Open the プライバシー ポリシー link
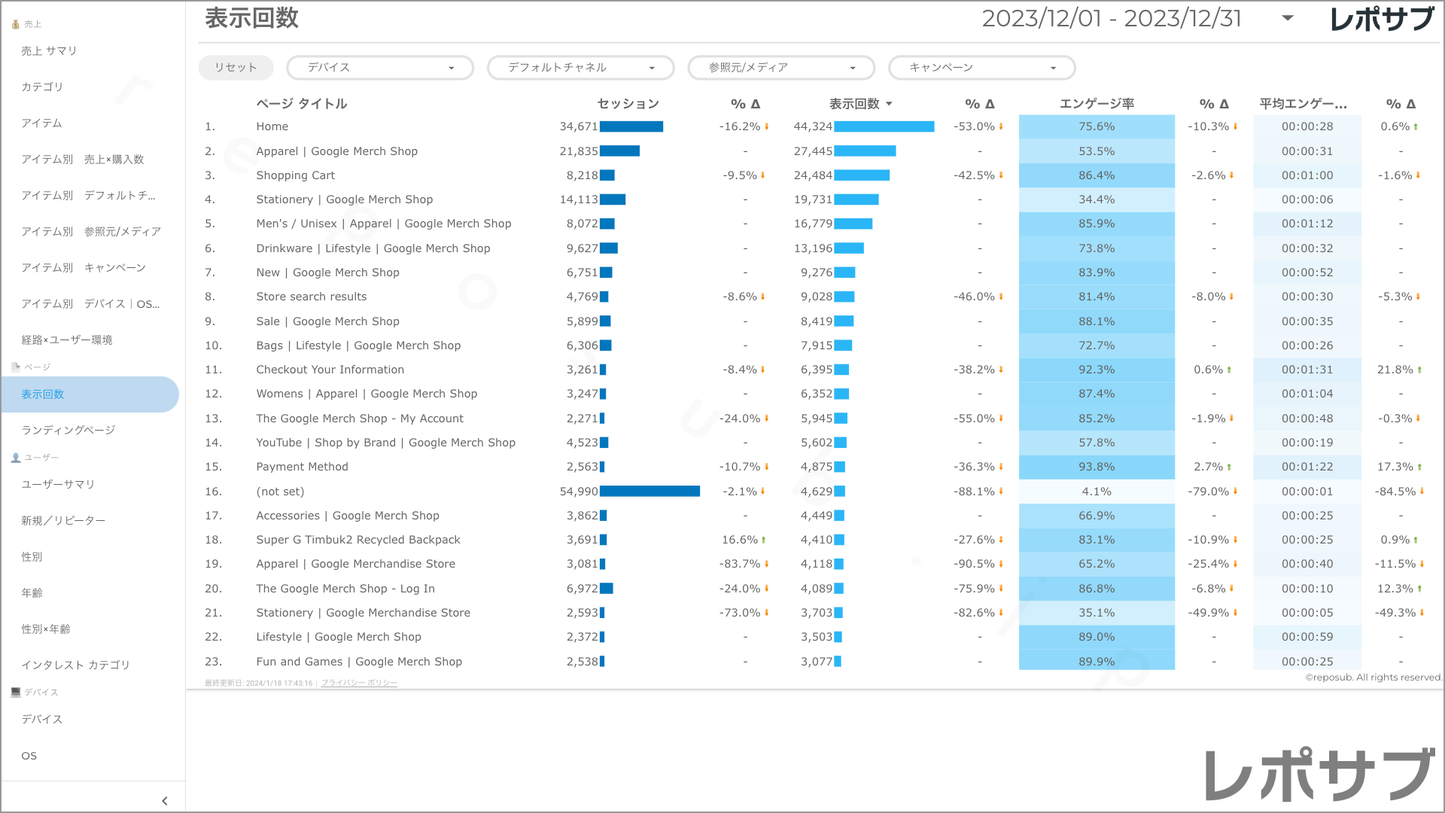This screenshot has height=813, width=1445. click(x=359, y=683)
